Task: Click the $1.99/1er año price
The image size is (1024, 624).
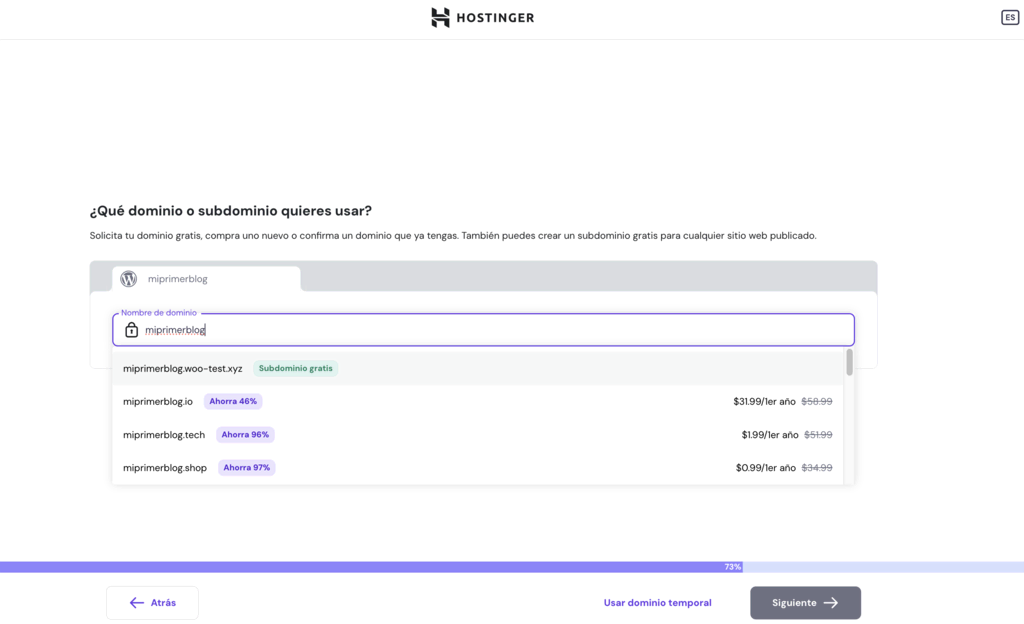Action: (769, 435)
